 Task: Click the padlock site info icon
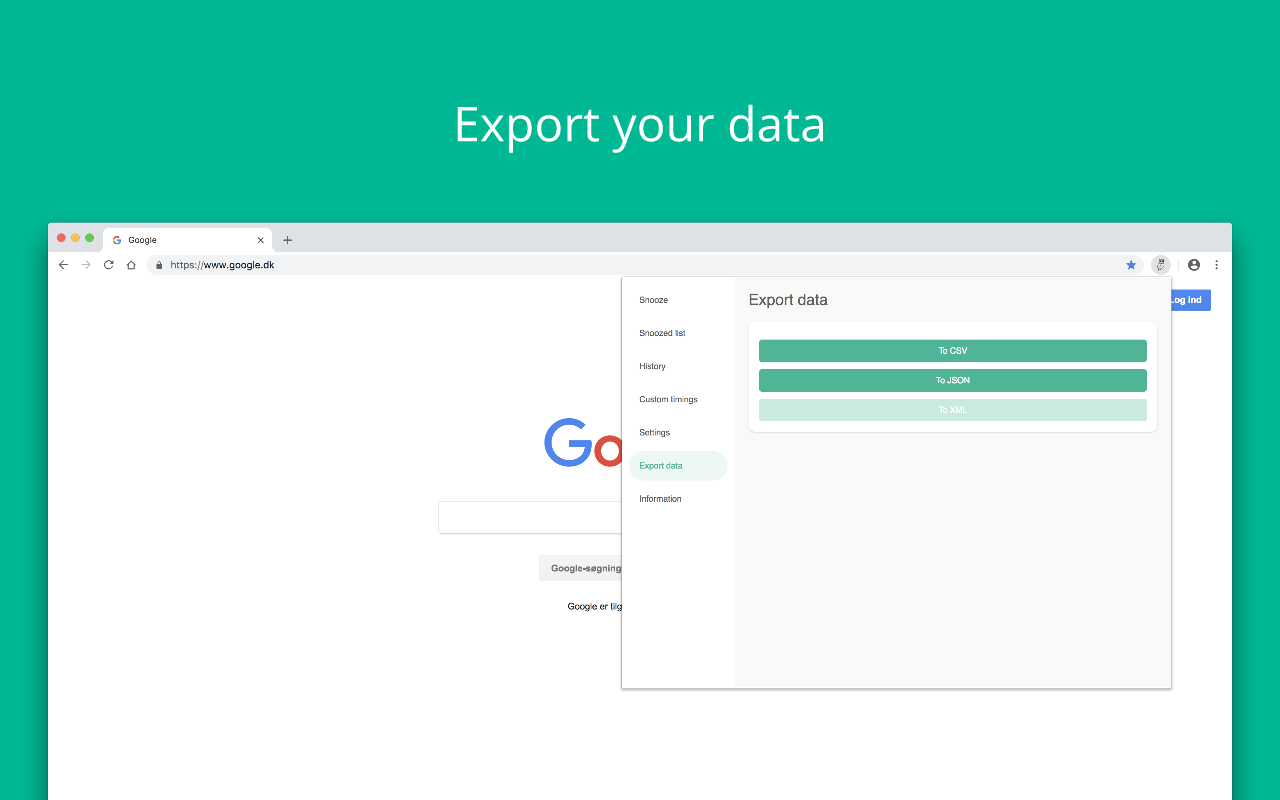(159, 265)
